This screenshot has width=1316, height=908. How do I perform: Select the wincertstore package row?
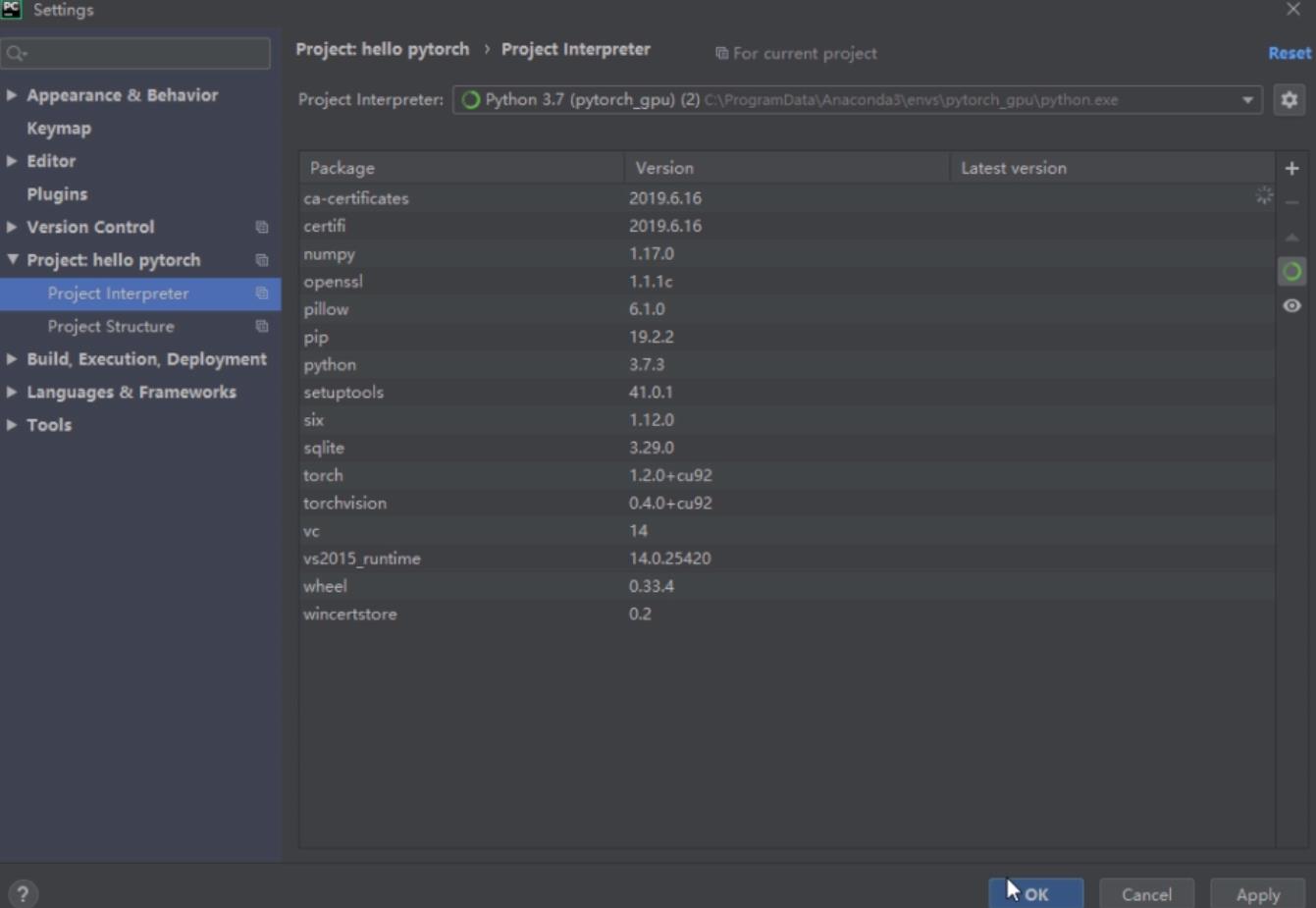(x=787, y=614)
